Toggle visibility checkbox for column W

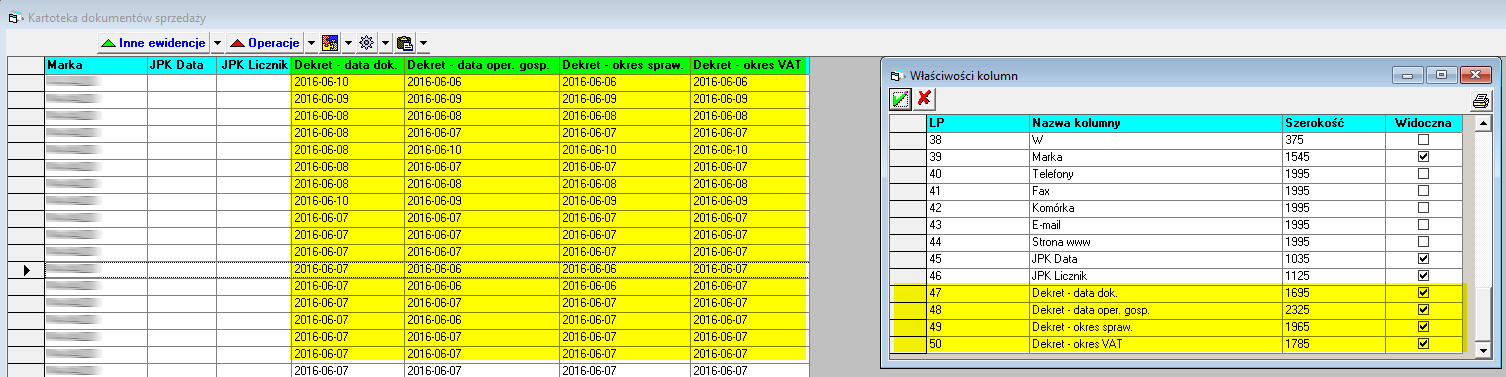coord(1423,140)
